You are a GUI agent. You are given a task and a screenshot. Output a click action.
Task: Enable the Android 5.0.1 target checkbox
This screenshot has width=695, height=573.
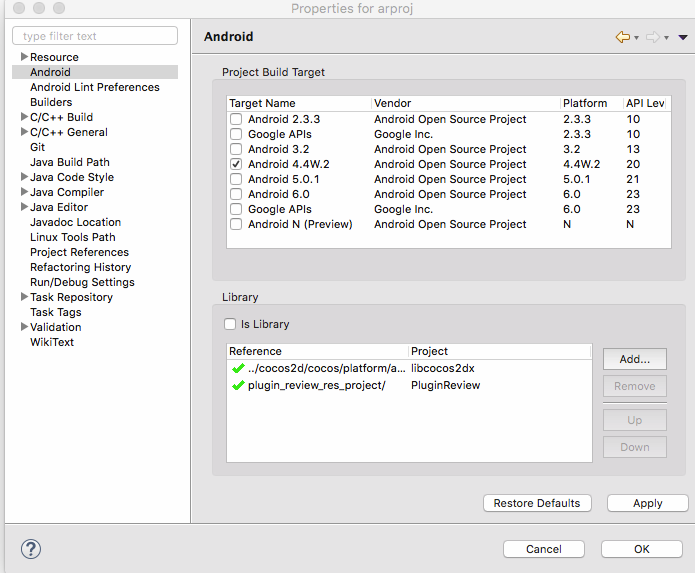pos(236,179)
